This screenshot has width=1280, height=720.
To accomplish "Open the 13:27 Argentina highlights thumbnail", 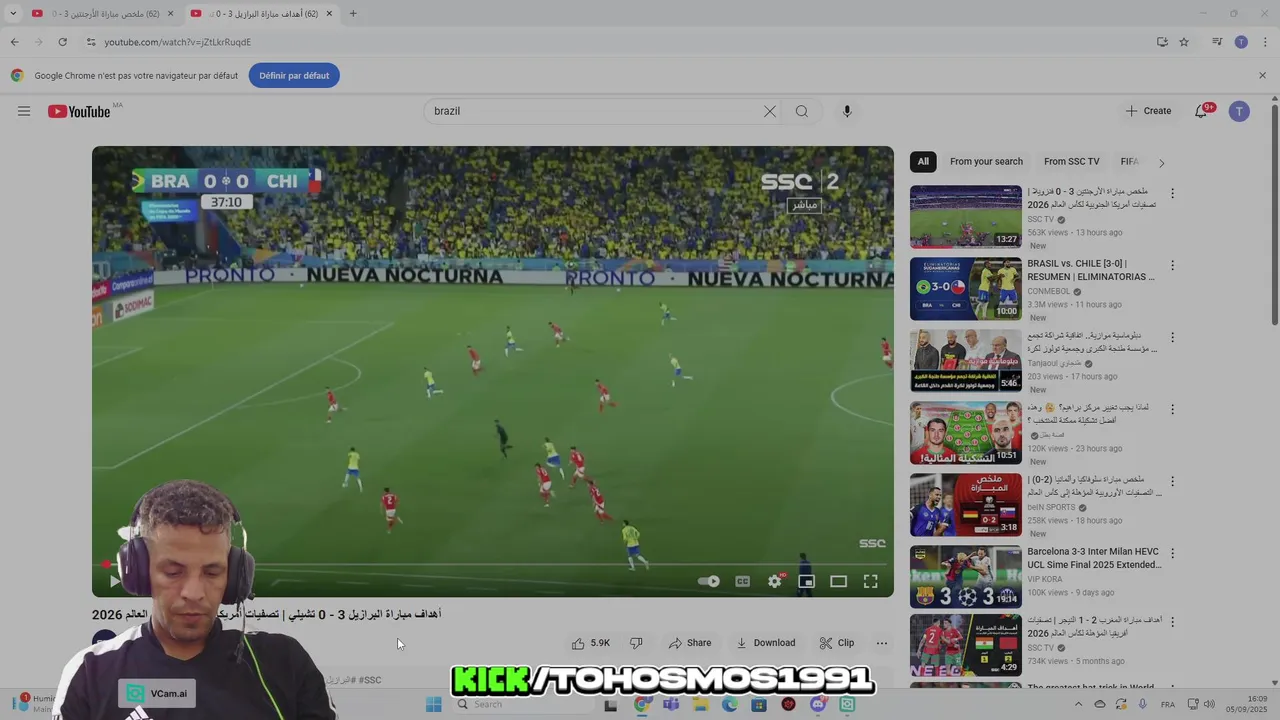I will pos(966,217).
